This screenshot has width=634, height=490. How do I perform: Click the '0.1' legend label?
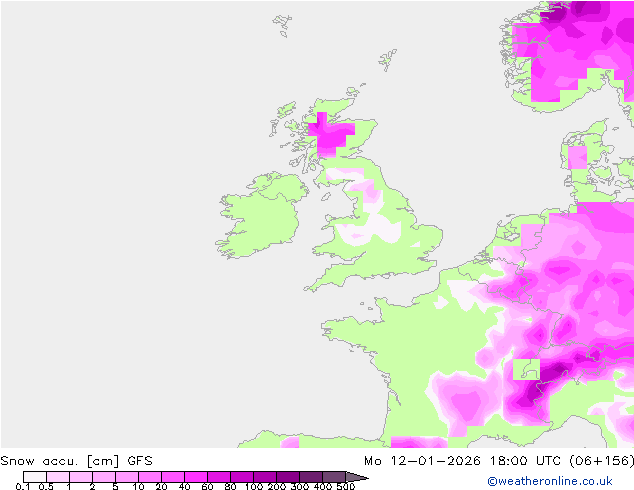point(23,486)
